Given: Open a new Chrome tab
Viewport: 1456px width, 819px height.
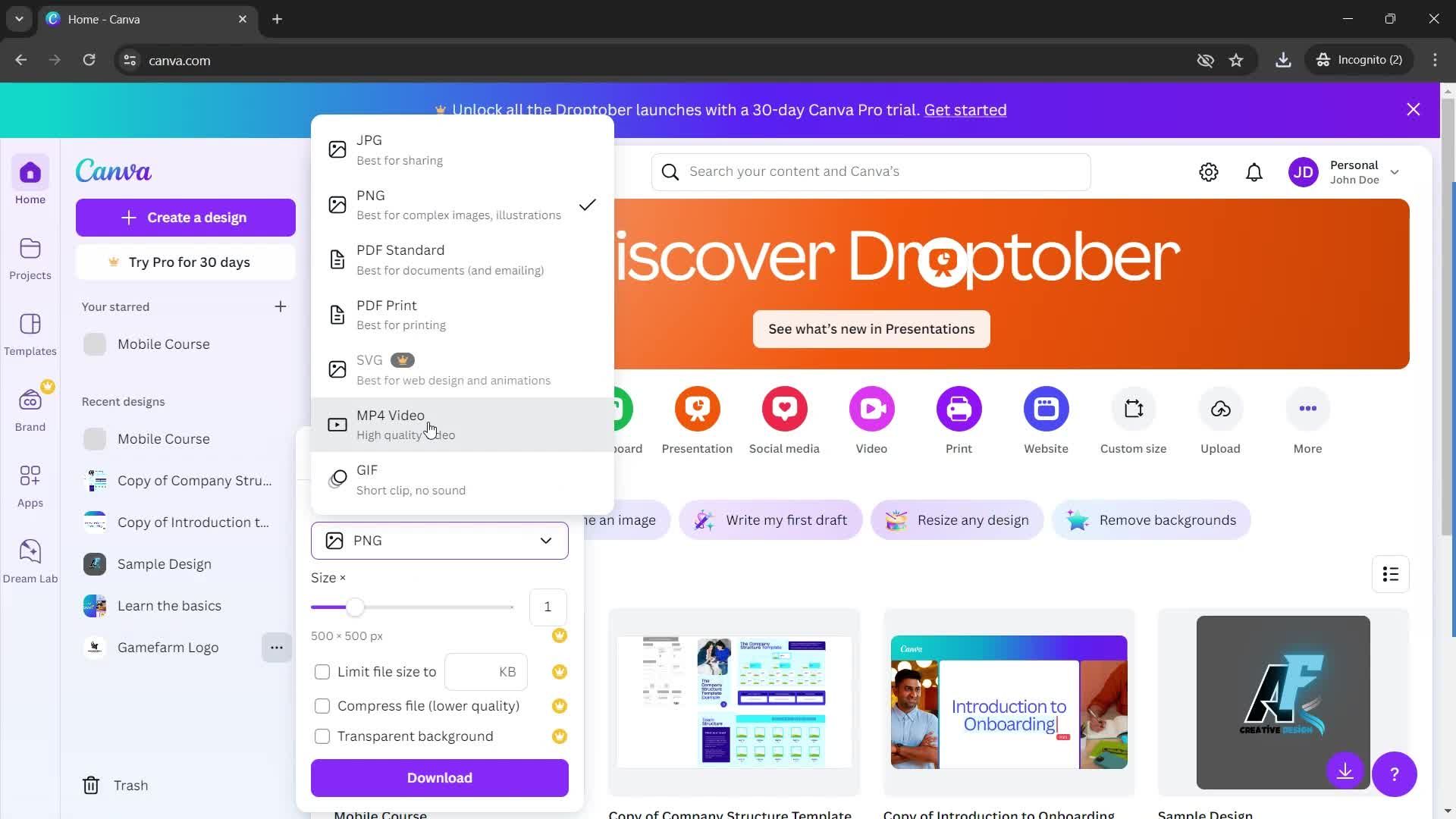Looking at the screenshot, I should click(x=278, y=19).
